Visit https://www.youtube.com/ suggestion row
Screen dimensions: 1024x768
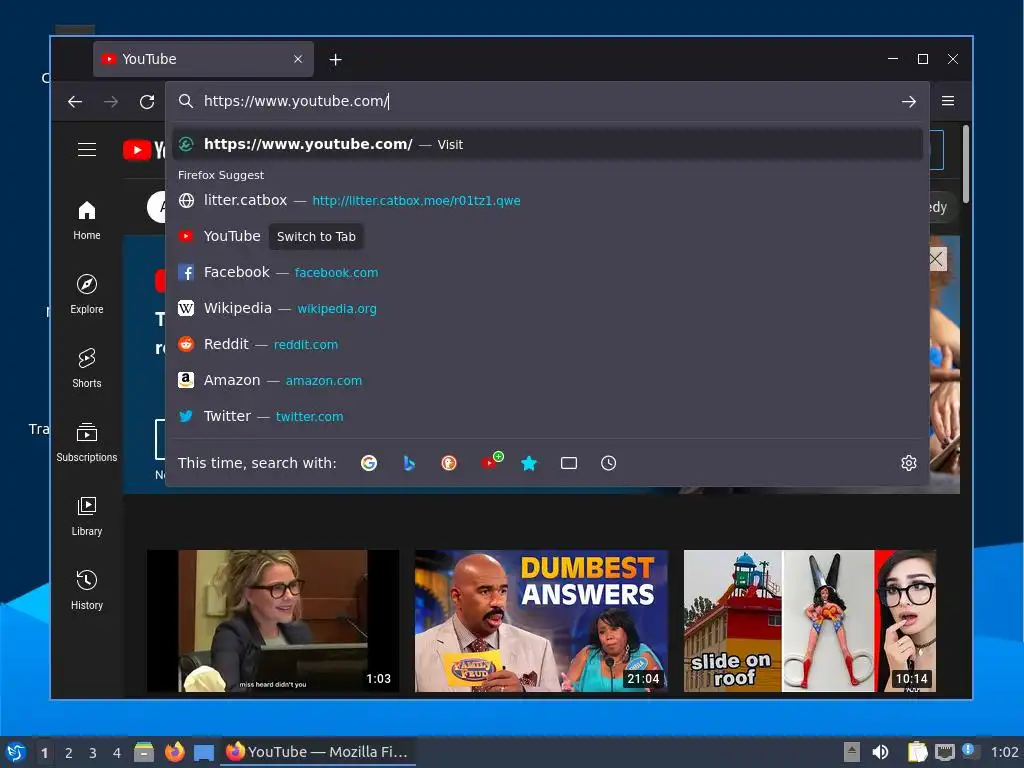pyautogui.click(x=547, y=144)
